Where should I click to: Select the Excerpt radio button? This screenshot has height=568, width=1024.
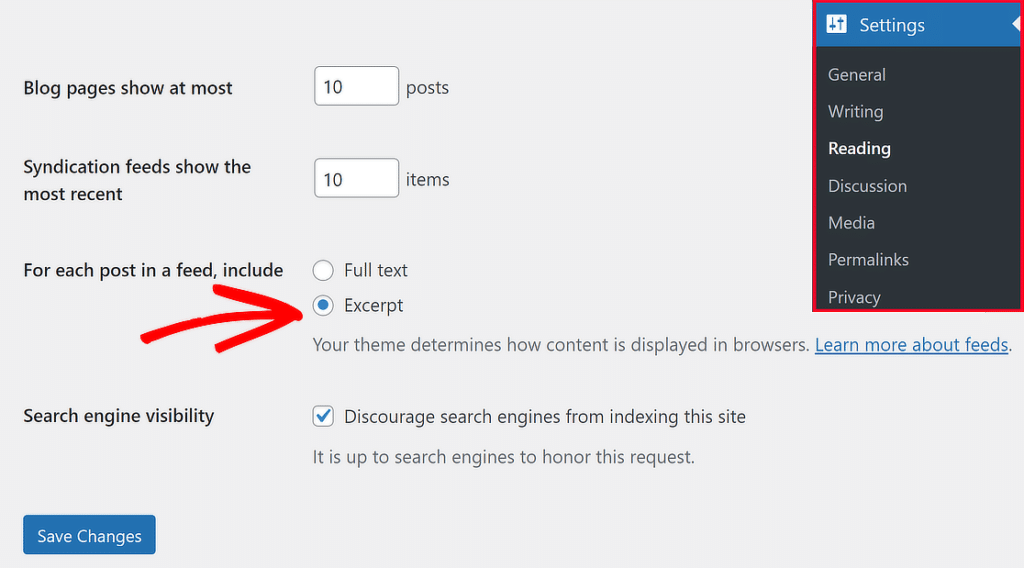pyautogui.click(x=323, y=305)
